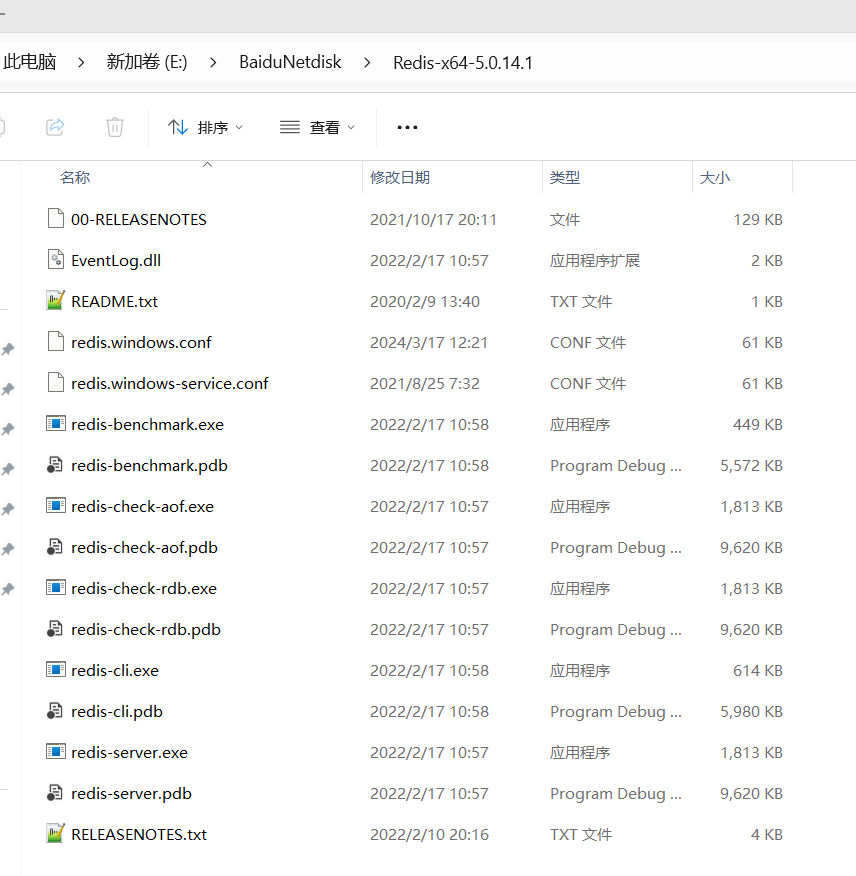Screen dimensions: 856x876
Task: Select the redis-check-aof.exe application icon
Action: pyautogui.click(x=56, y=506)
